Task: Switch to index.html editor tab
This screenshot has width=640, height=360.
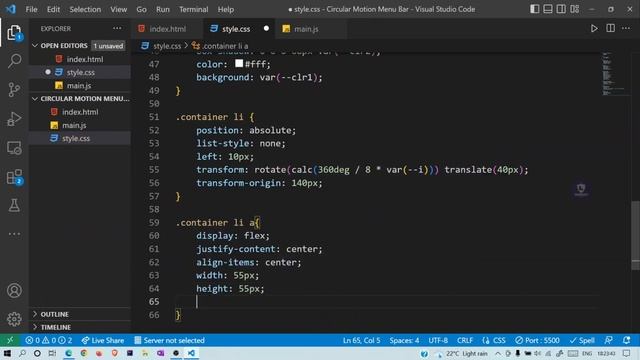Action: coord(167,29)
